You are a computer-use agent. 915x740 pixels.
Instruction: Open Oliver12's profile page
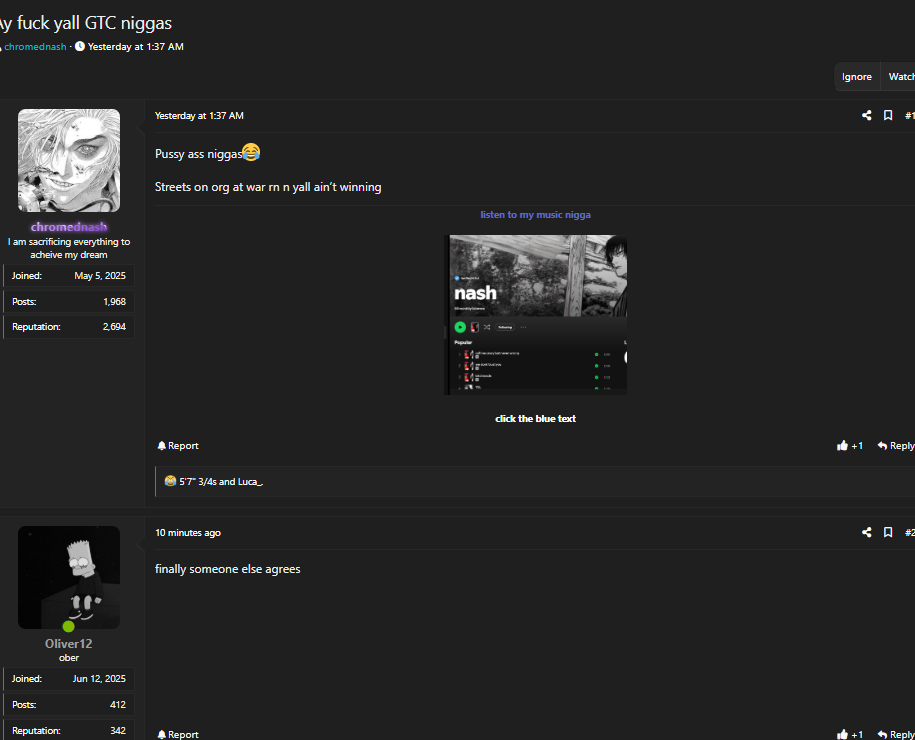pos(68,643)
